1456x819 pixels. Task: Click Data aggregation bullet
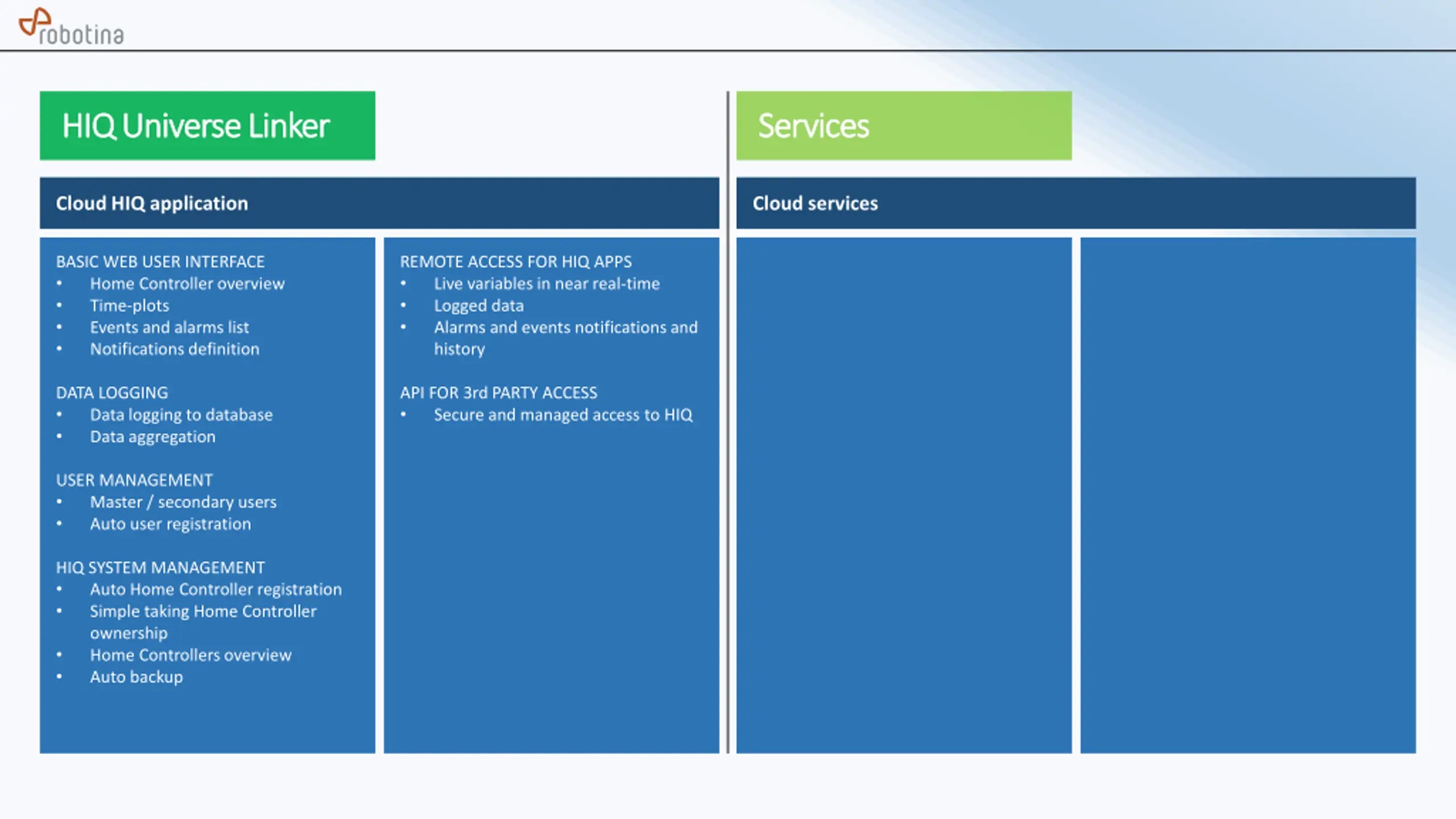[153, 437]
